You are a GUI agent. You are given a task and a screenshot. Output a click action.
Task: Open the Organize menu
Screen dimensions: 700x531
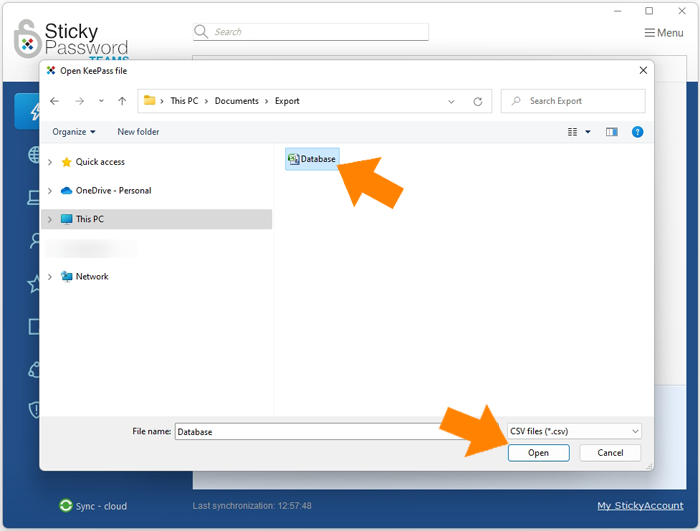coord(74,132)
